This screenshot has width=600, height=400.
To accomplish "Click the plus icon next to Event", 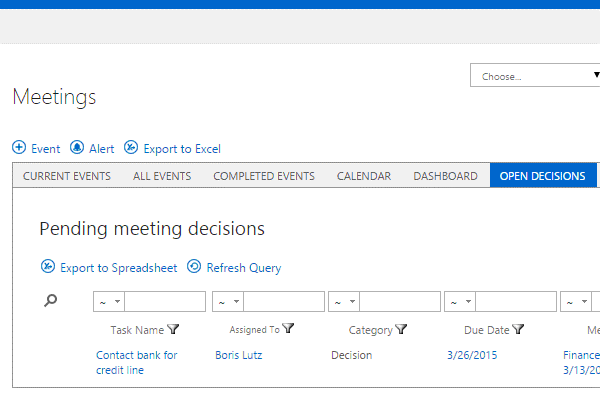I will [x=19, y=147].
